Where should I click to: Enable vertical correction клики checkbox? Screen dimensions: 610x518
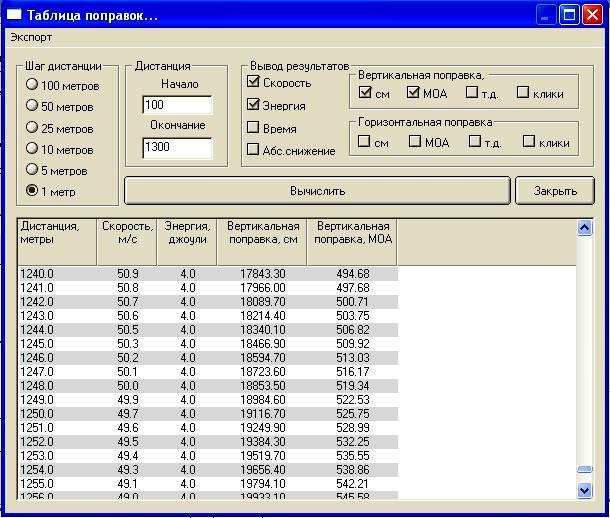523,93
